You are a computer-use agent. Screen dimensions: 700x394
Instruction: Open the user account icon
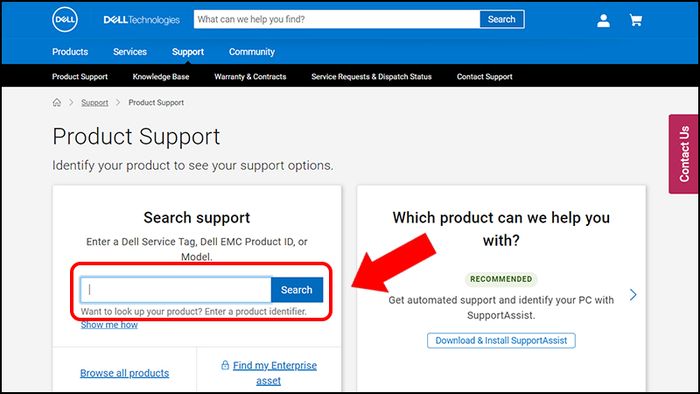pyautogui.click(x=604, y=20)
